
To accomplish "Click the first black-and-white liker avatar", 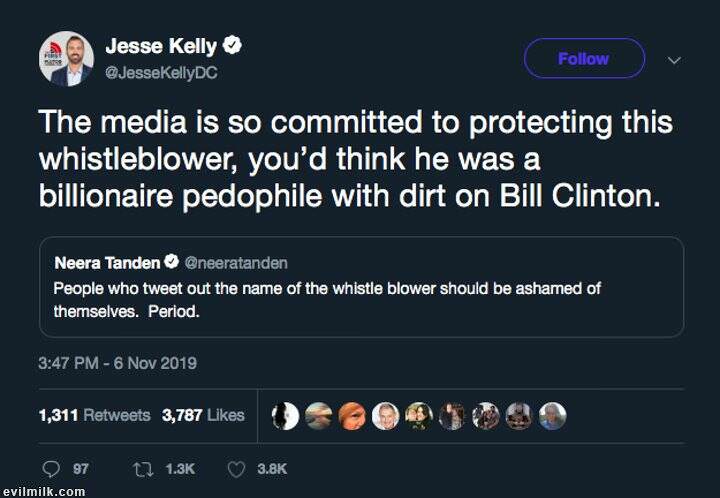I will [x=287, y=416].
